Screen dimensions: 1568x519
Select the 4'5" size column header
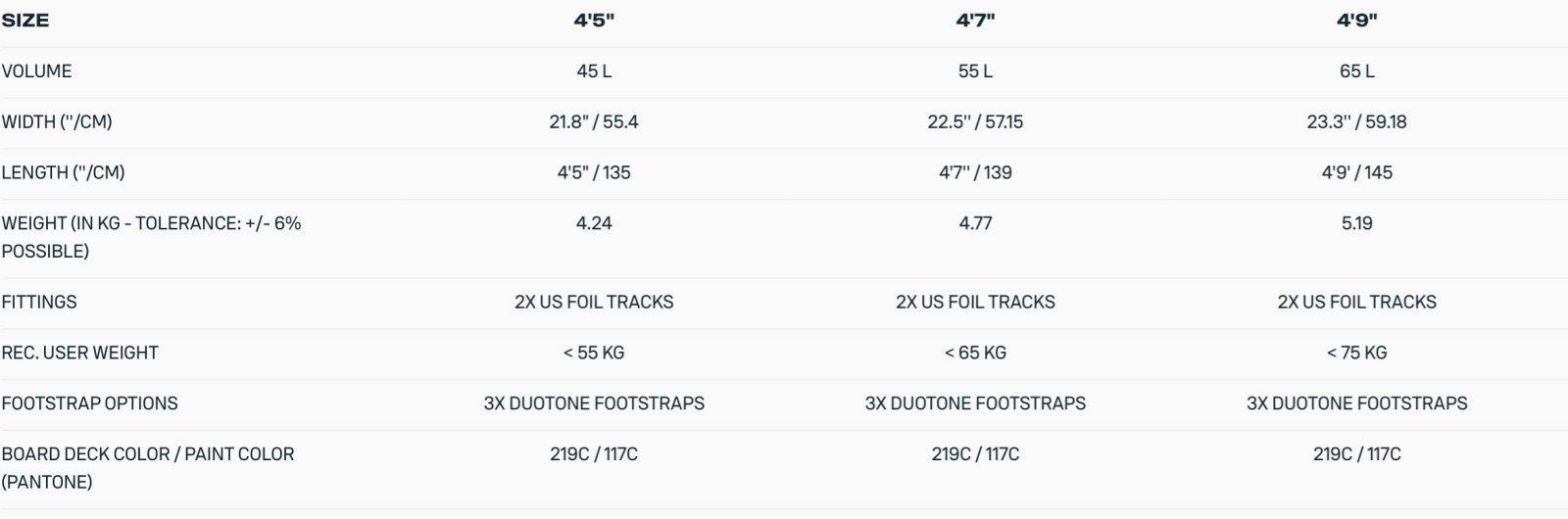point(594,21)
